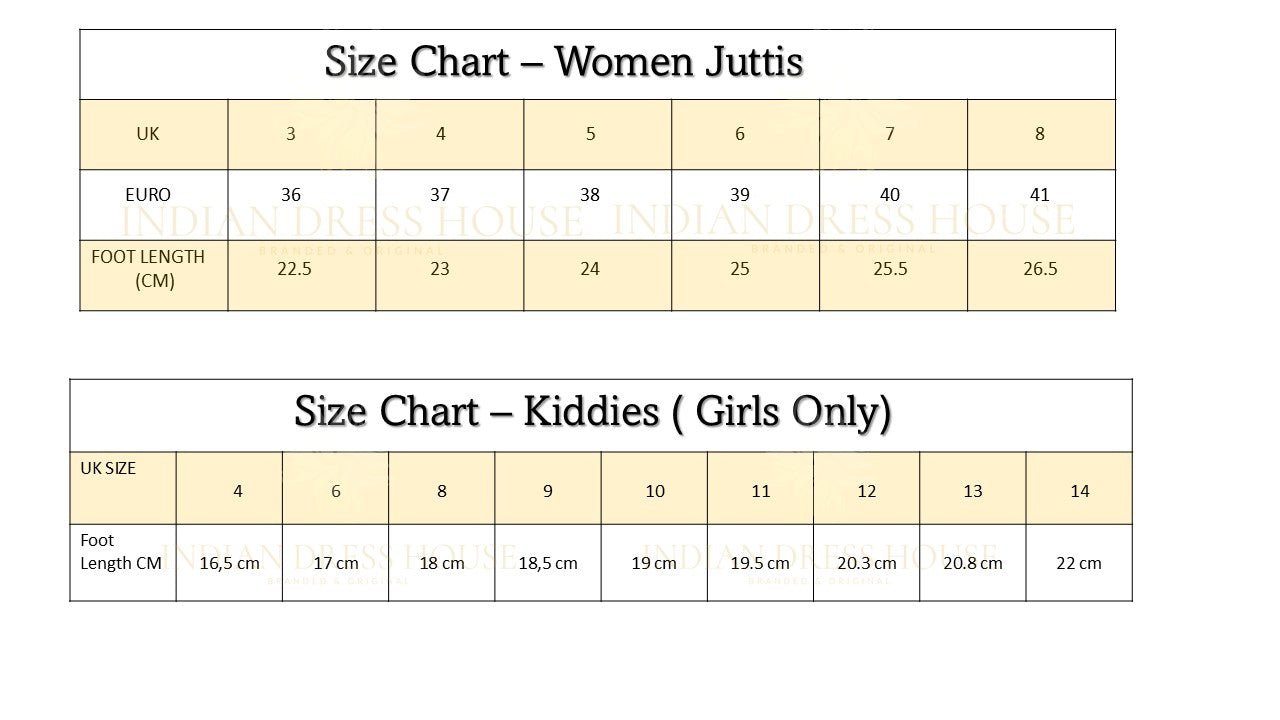This screenshot has width=1280, height=720.
Task: Select the EURO row label
Action: (x=148, y=195)
